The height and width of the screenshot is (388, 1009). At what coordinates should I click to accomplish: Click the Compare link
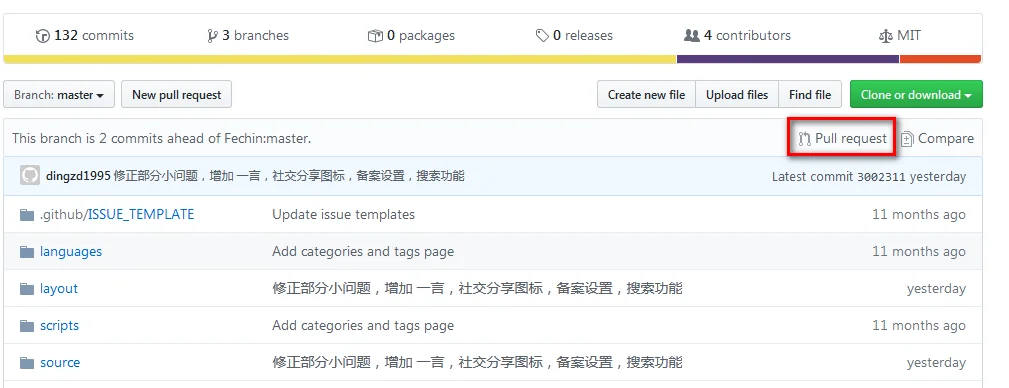click(x=937, y=138)
